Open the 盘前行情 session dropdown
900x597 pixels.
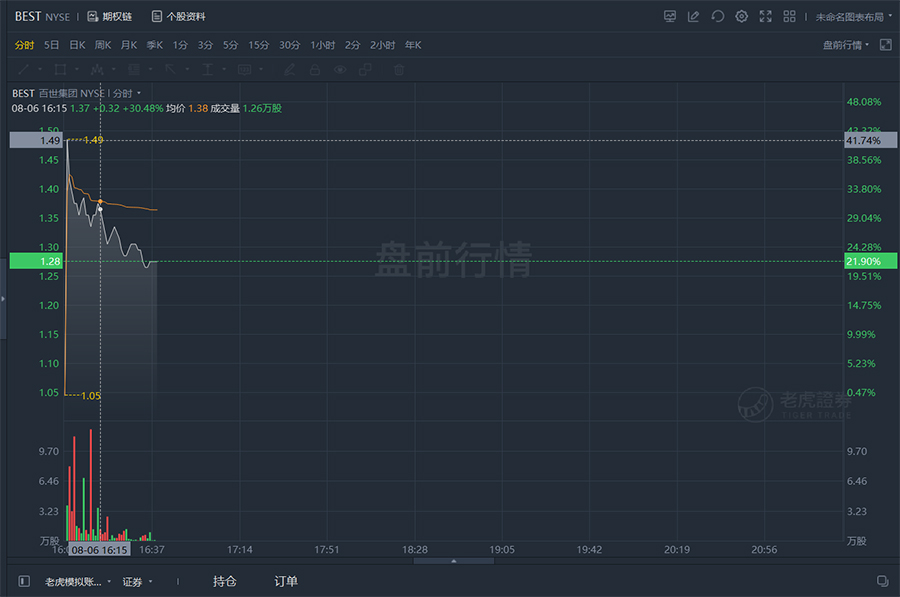click(845, 45)
